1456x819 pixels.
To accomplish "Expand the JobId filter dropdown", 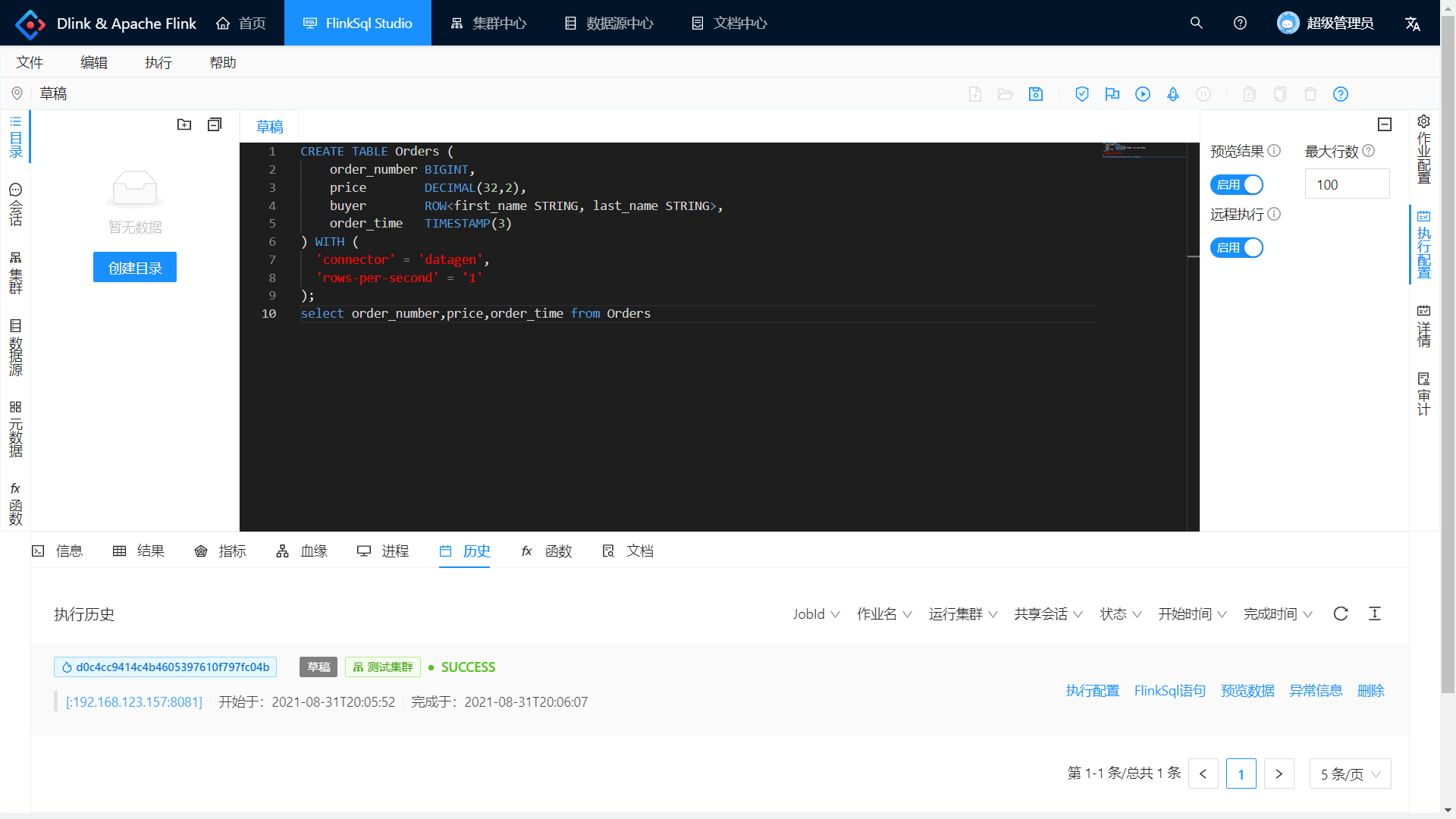I will click(x=816, y=613).
